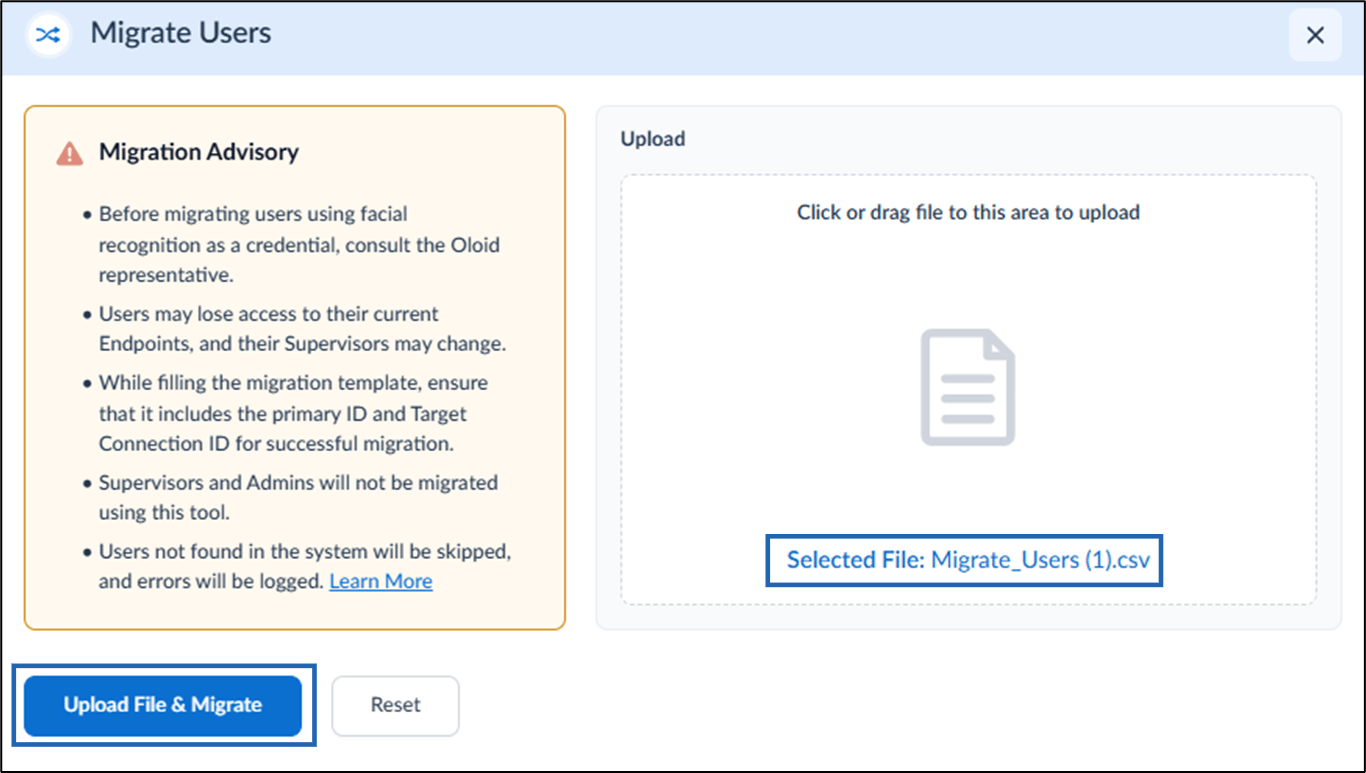This screenshot has height=773, width=1366.
Task: Click the 'Upload' section label
Action: coord(653,139)
